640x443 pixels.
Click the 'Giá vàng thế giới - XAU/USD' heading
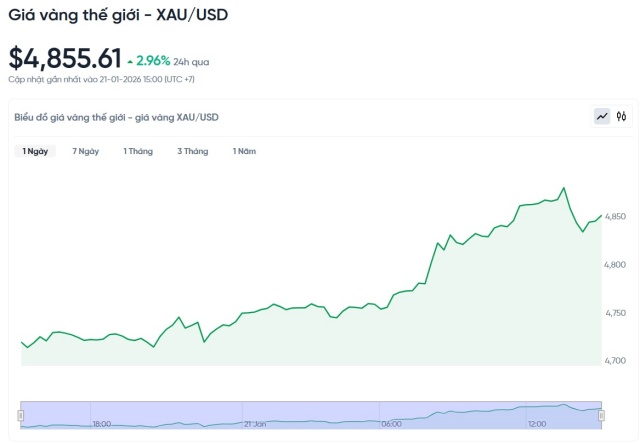[118, 14]
